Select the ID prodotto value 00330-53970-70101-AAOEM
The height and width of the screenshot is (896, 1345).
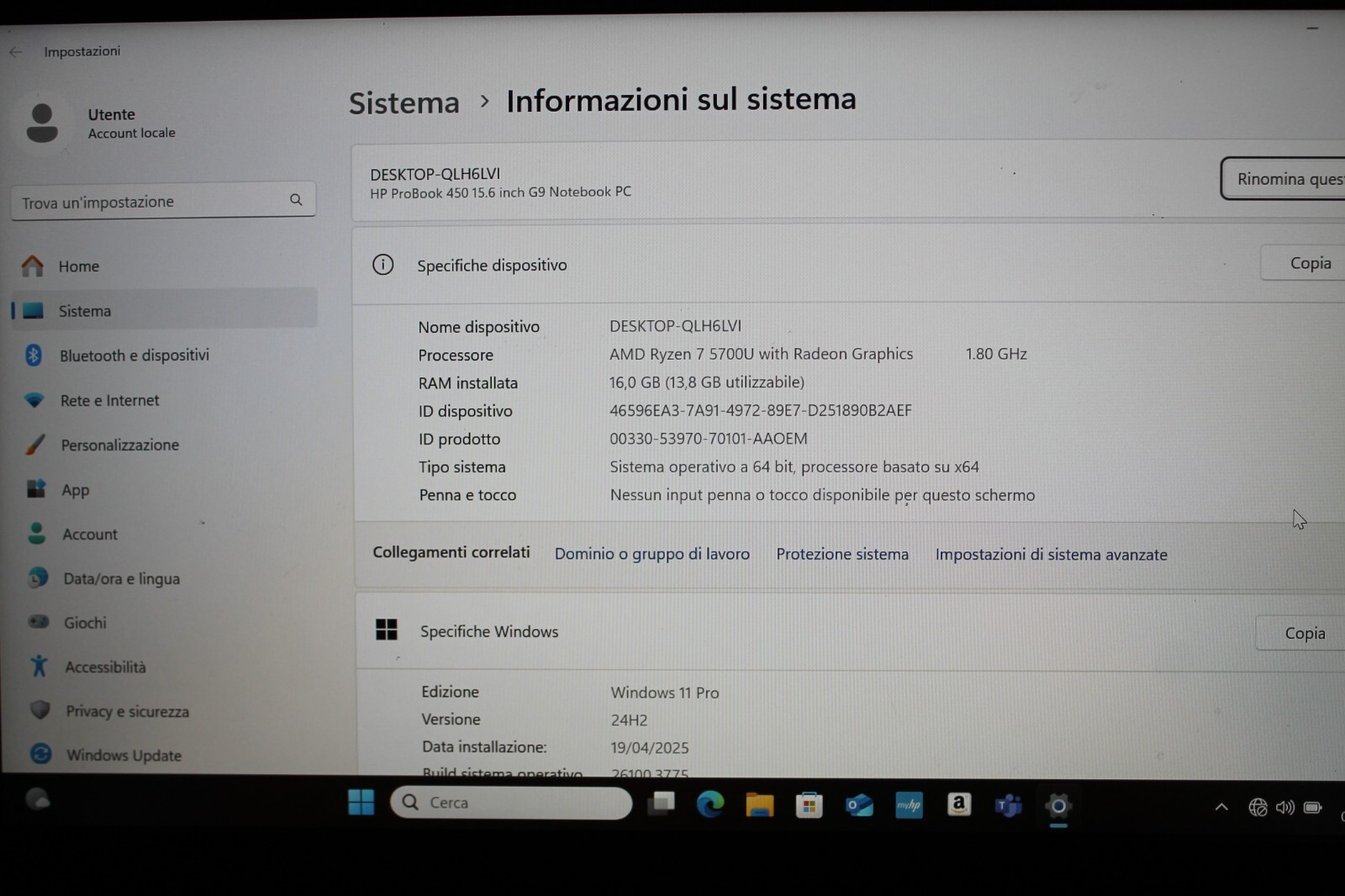(x=709, y=438)
